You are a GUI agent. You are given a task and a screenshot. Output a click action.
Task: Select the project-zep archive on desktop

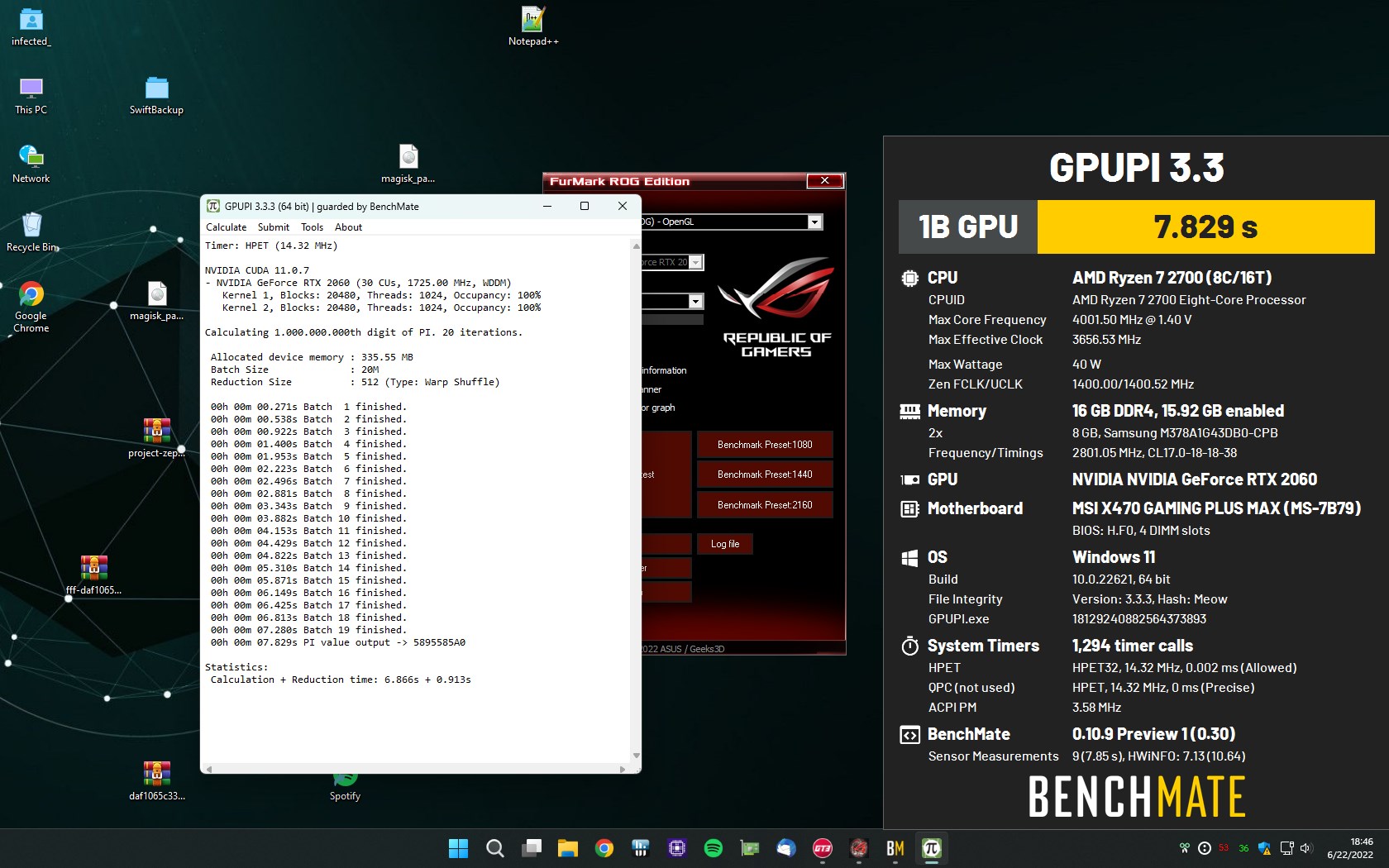point(156,438)
